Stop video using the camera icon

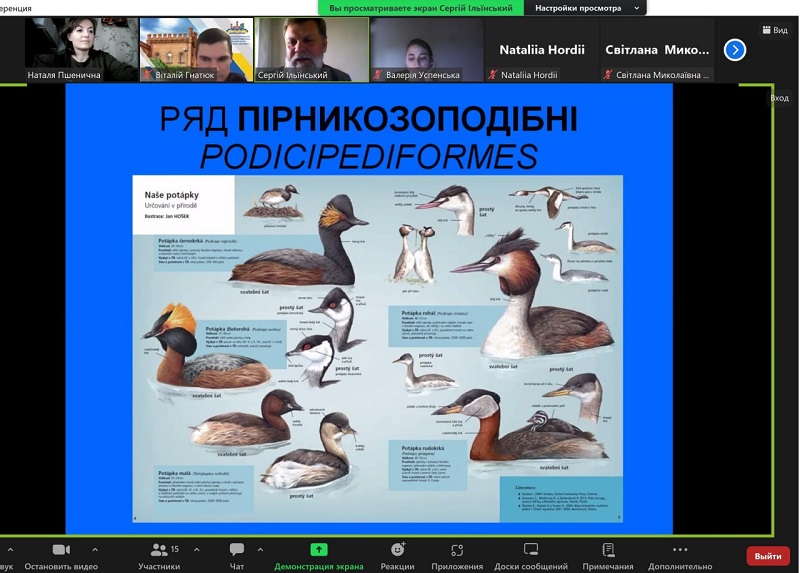click(61, 550)
